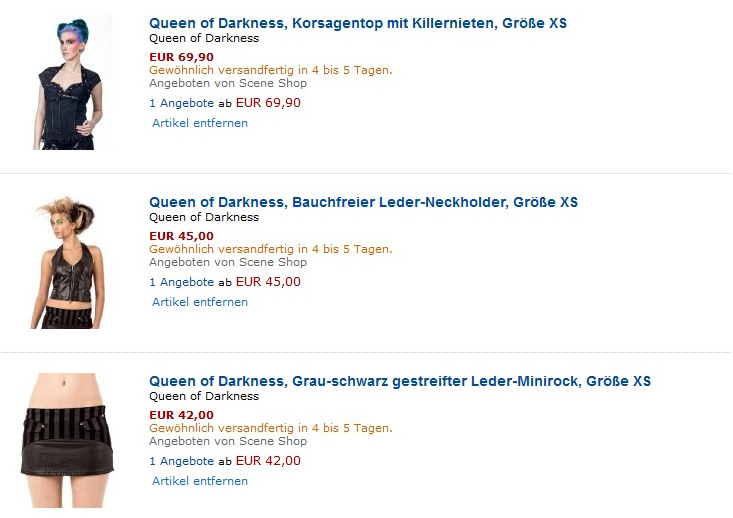The width and height of the screenshot is (733, 518).
Task: Click the EUR 42,00 bold price
Action: 181,415
